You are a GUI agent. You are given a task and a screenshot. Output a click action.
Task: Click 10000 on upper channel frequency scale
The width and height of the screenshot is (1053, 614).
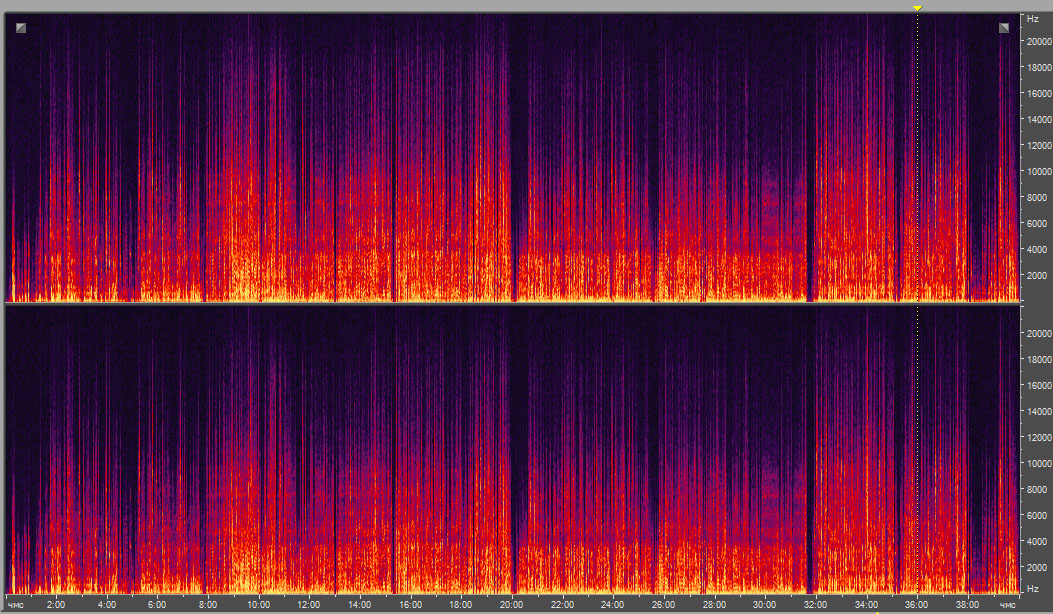(x=1034, y=171)
